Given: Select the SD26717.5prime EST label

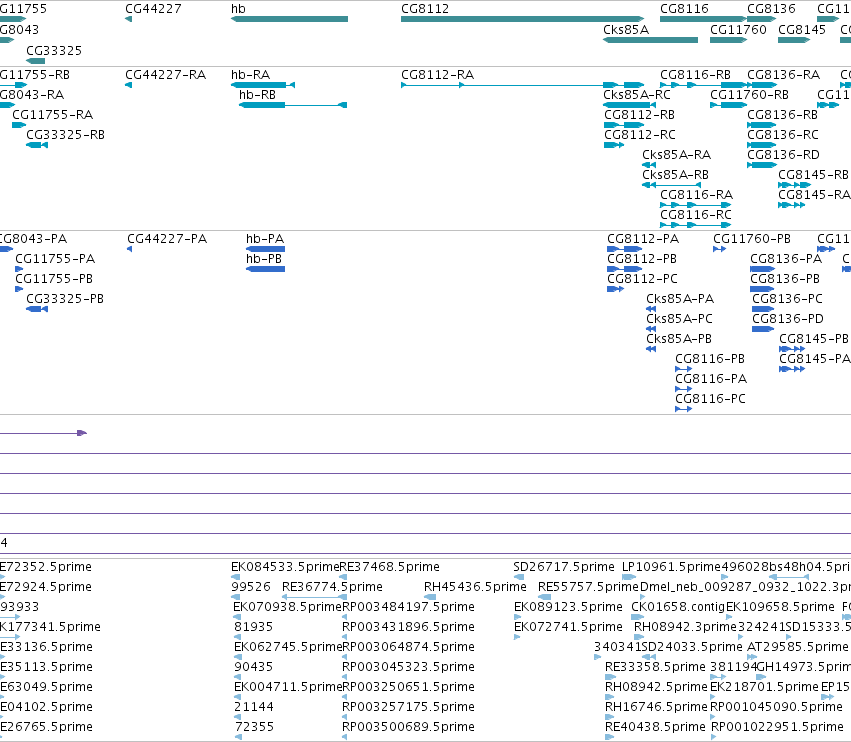Looking at the screenshot, I should (x=564, y=567).
